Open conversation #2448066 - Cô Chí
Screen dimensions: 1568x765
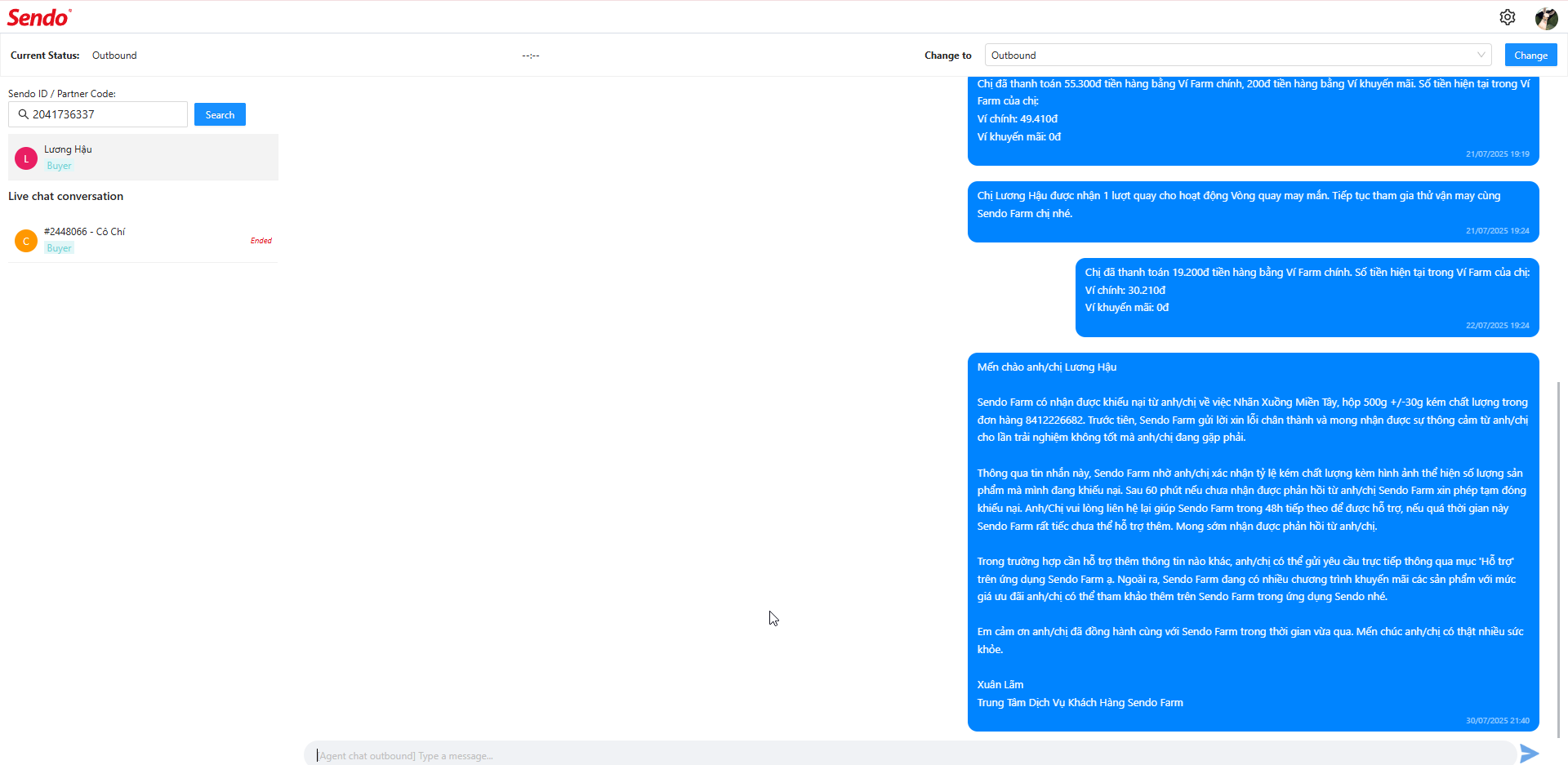click(x=143, y=240)
